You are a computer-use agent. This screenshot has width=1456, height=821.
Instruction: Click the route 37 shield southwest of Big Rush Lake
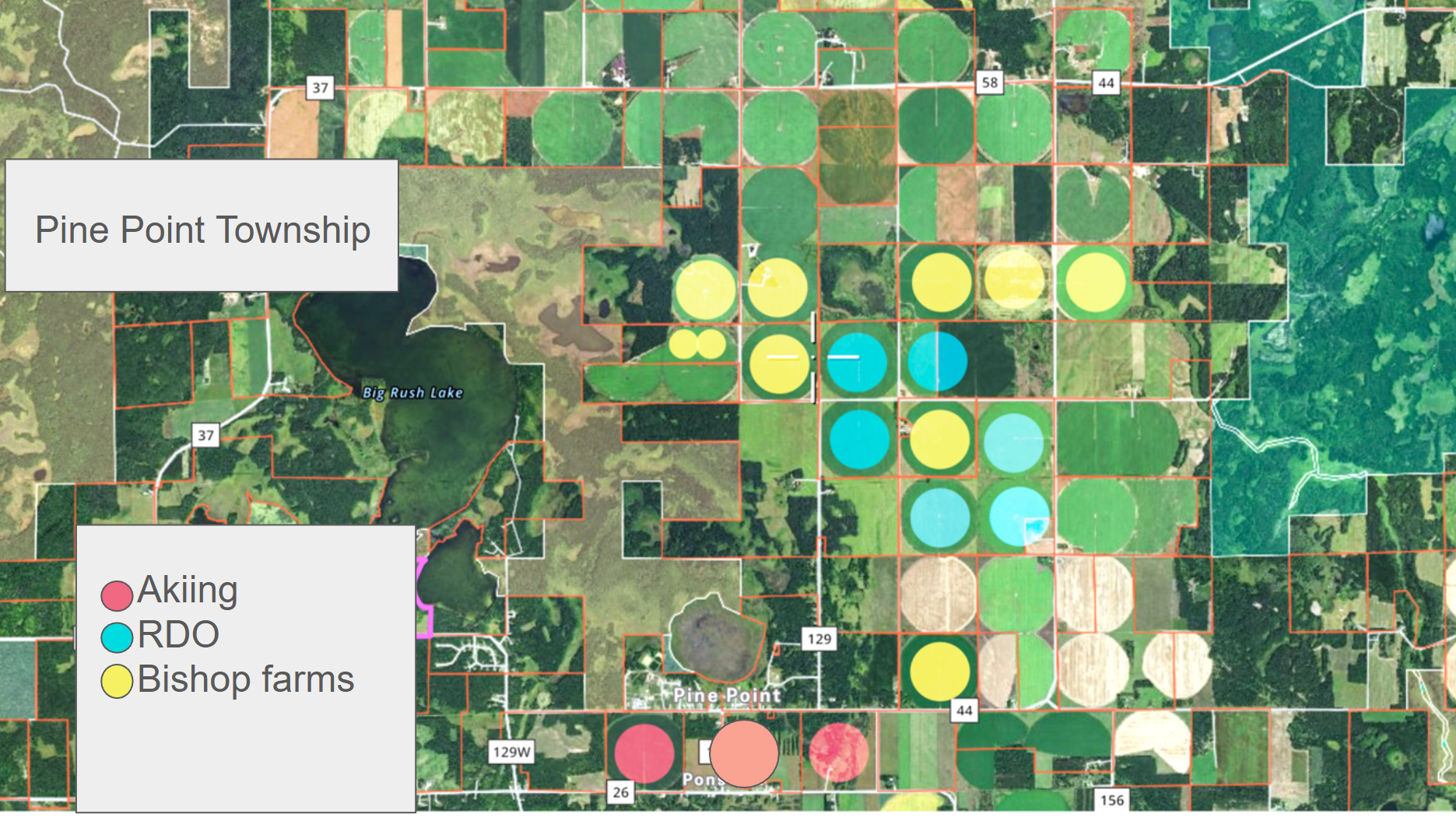[x=205, y=435]
